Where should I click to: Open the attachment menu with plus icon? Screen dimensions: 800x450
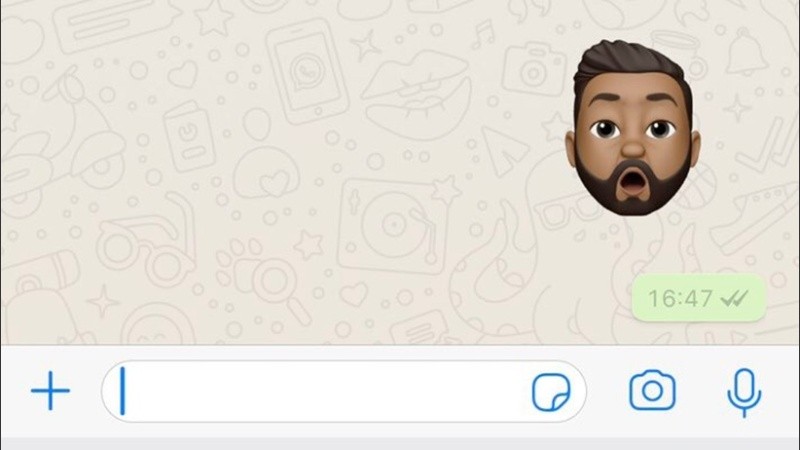tap(50, 391)
